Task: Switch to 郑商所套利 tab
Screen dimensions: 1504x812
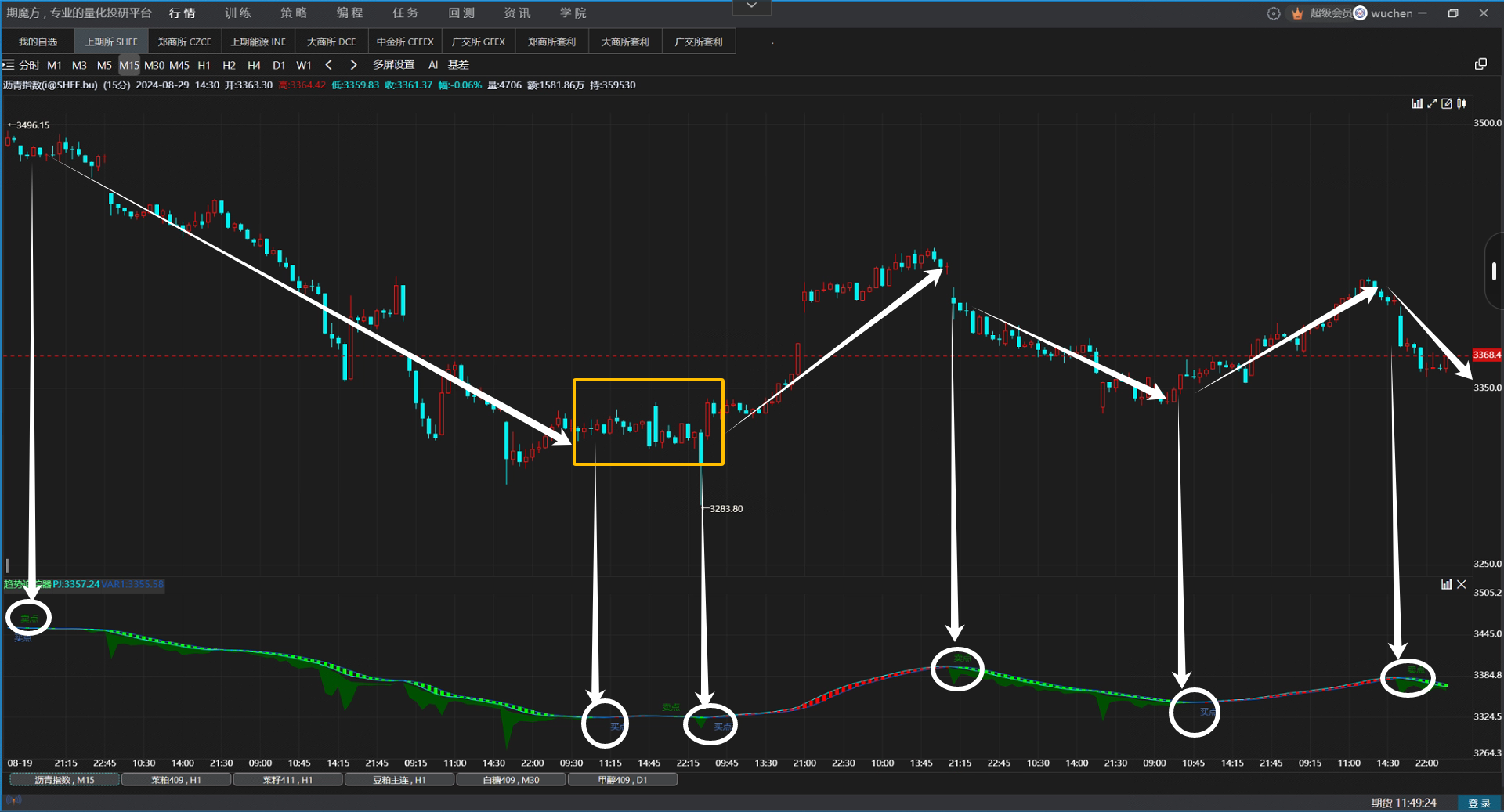Action: [x=552, y=42]
